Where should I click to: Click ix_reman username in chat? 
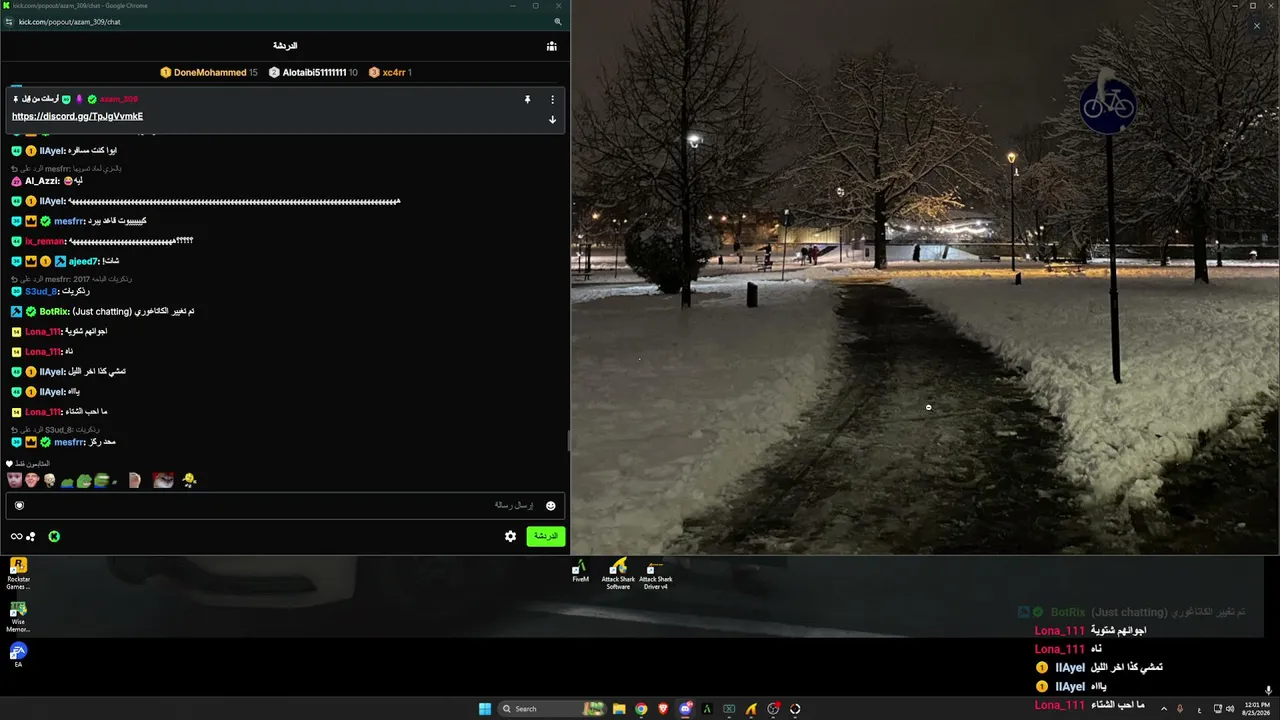tap(45, 241)
